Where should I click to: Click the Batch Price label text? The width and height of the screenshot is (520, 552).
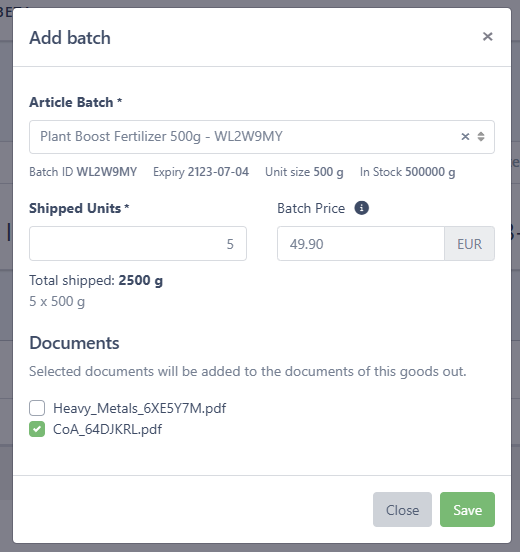coord(311,208)
